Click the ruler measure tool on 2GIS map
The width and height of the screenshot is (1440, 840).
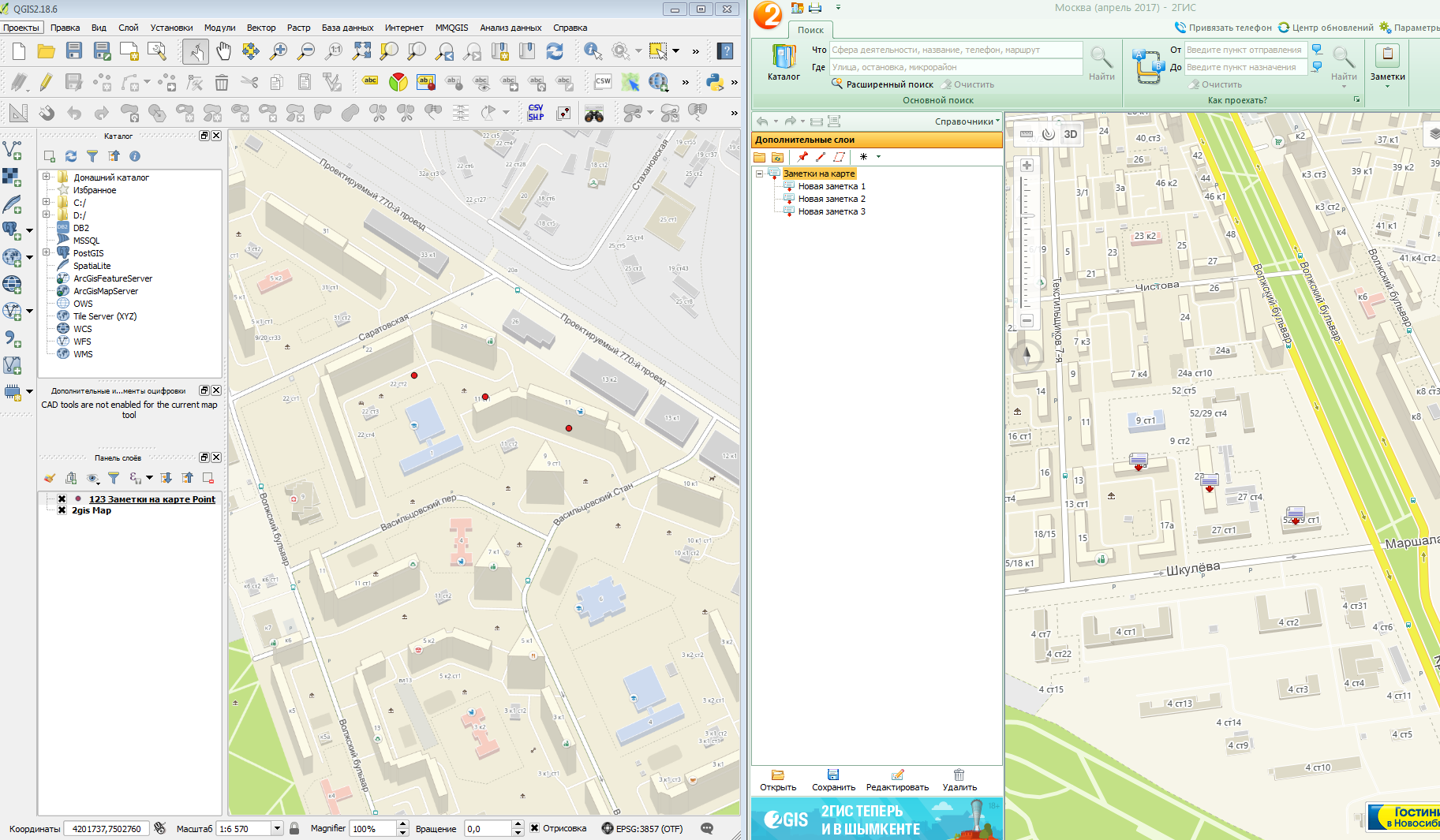[x=1027, y=134]
